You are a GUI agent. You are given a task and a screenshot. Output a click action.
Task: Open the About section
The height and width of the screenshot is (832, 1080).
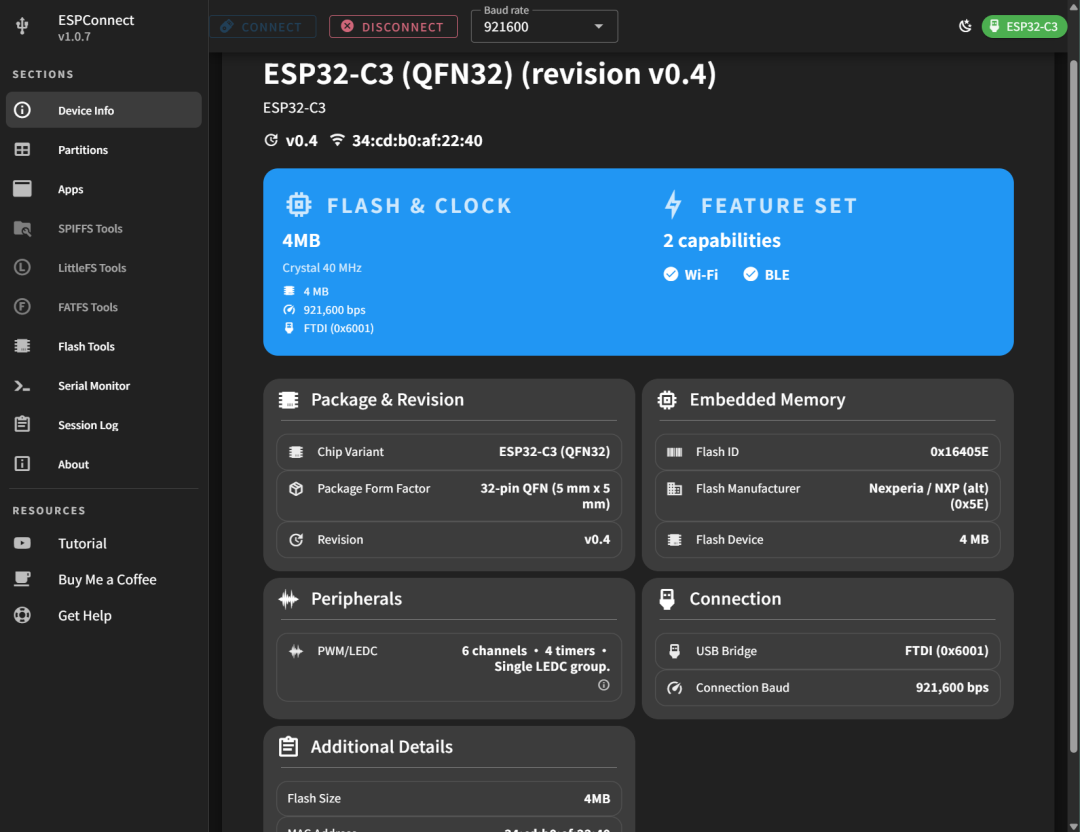(x=73, y=464)
